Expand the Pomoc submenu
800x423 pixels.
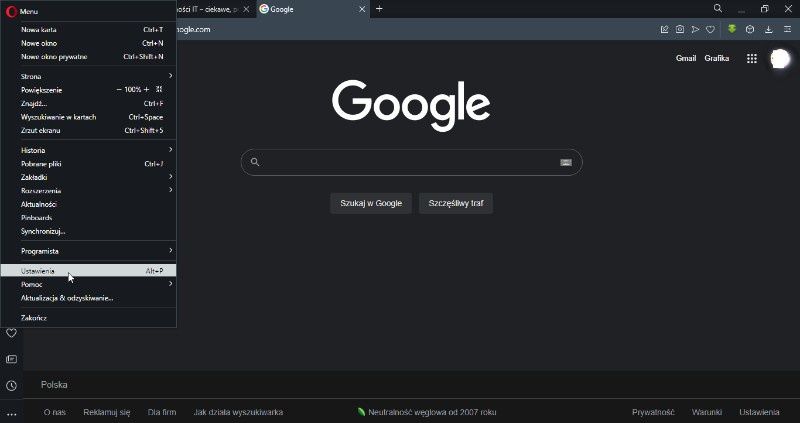[88, 284]
